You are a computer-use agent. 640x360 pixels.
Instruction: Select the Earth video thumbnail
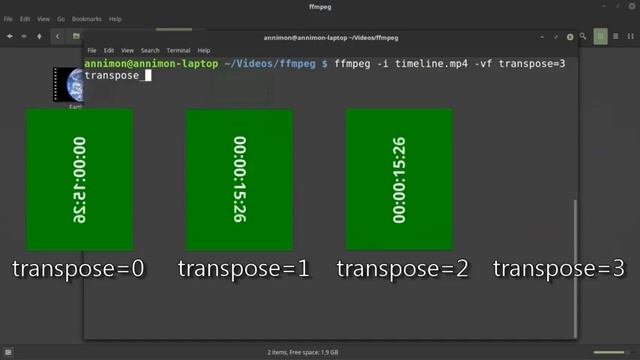69,85
